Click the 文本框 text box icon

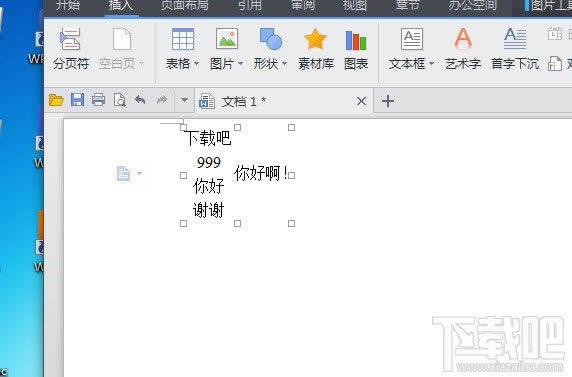(412, 39)
